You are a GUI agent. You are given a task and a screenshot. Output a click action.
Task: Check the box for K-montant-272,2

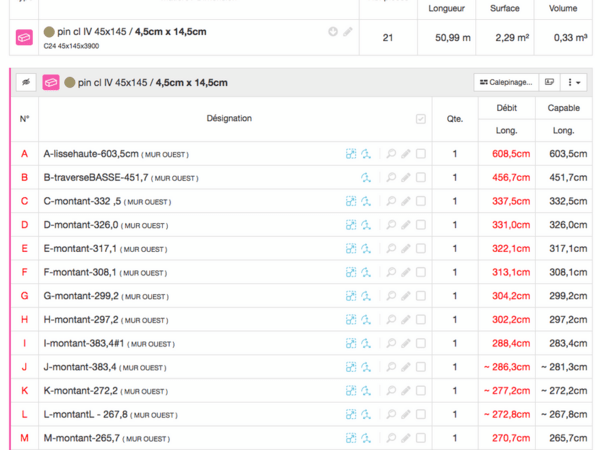click(421, 391)
